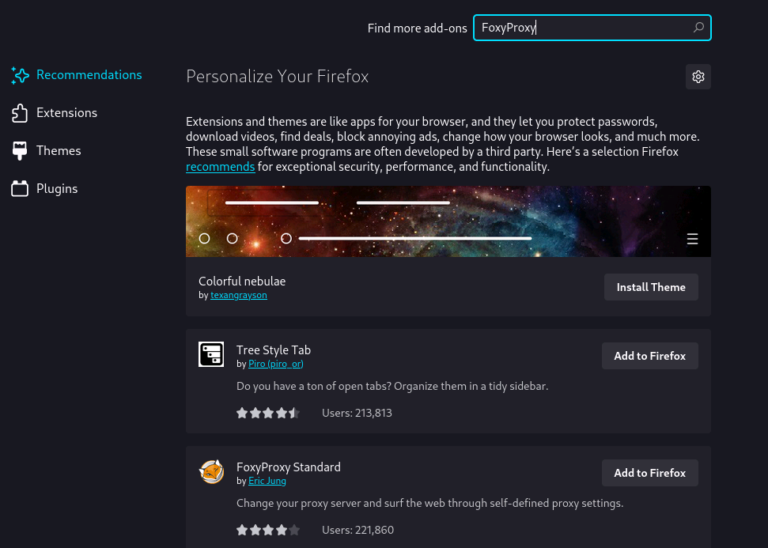The height and width of the screenshot is (548, 768).
Task: Follow the Piro (piro_or) author link
Action: click(275, 364)
